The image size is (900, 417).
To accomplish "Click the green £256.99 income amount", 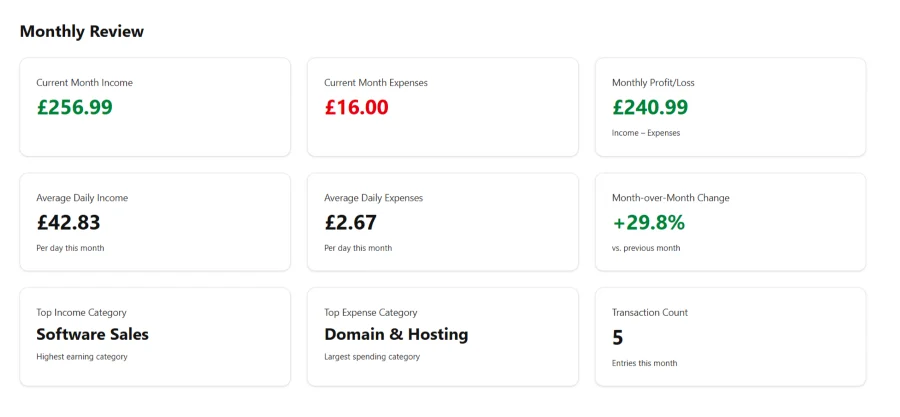I will (x=74, y=107).
